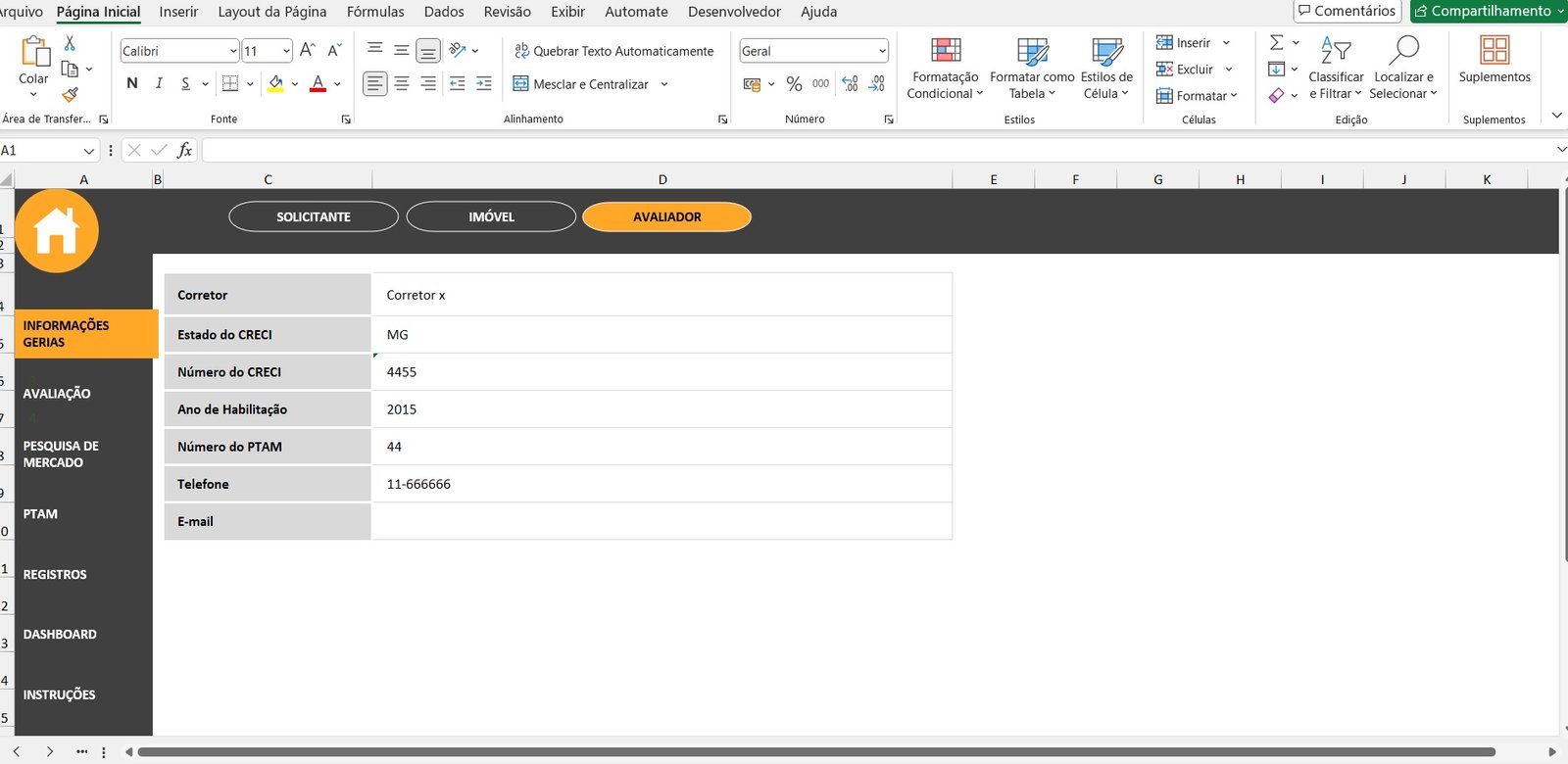Viewport: 1568px width, 764px height.
Task: Expand the Mesclar e Centralizar dropdown arrow
Action: pos(664,84)
